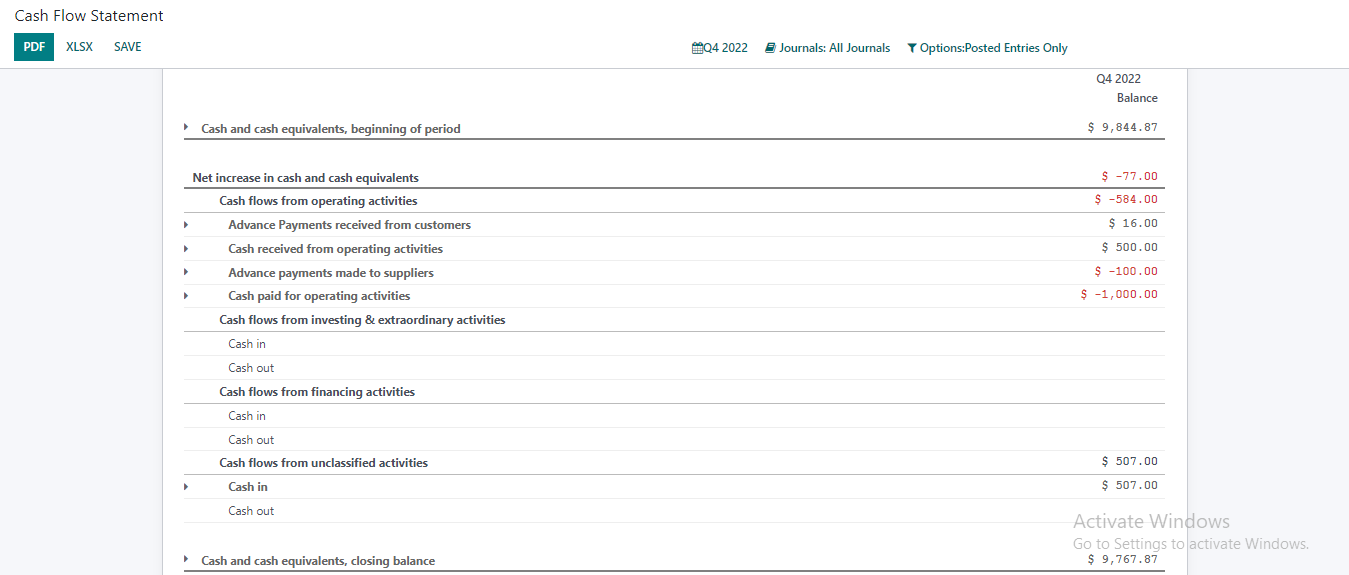Click Cash in under financing activities

pos(247,416)
